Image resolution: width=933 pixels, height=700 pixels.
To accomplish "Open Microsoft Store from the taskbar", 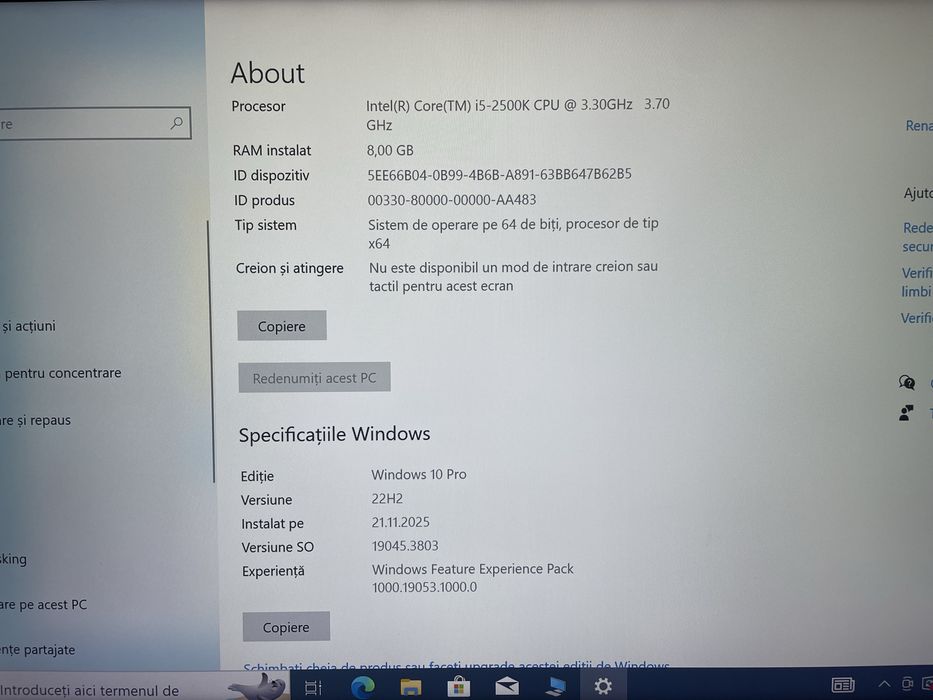I will [x=458, y=687].
